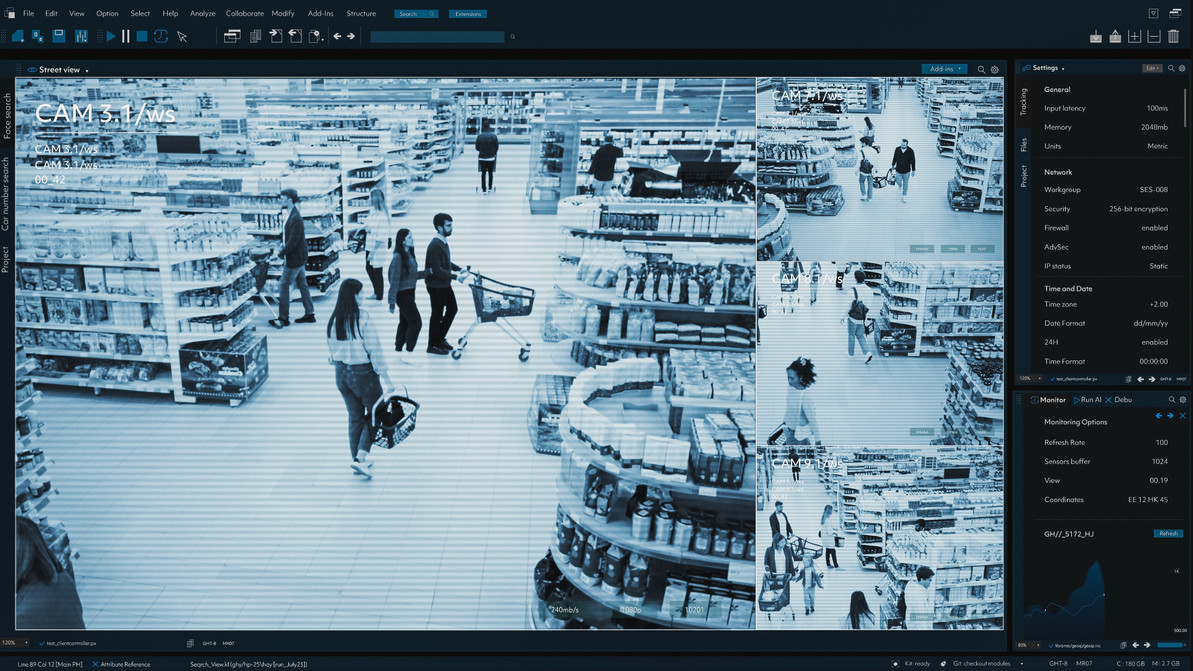The image size is (1193, 671).
Task: Select the Stop icon in the toolbar
Action: pos(139,36)
